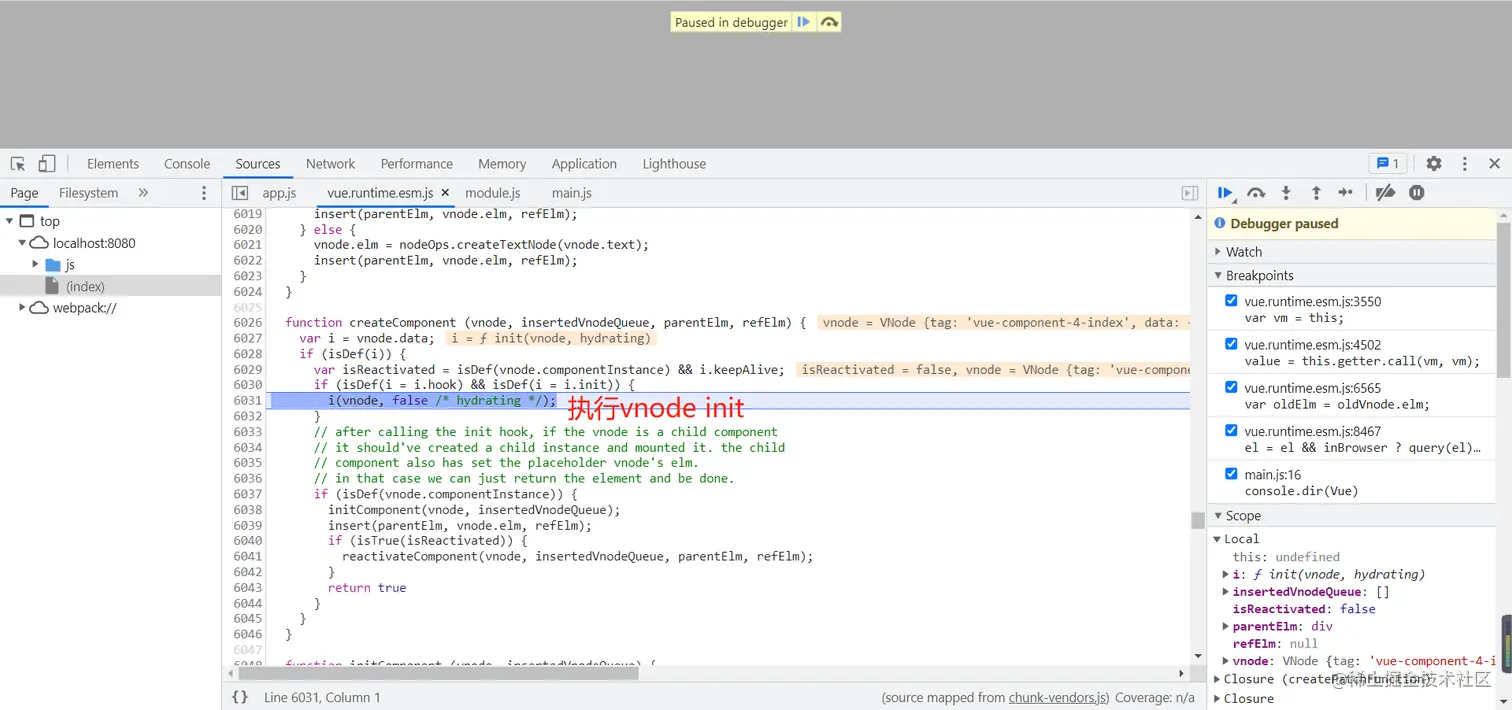Close the vue.runtime.esm.js tab

click(x=445, y=193)
